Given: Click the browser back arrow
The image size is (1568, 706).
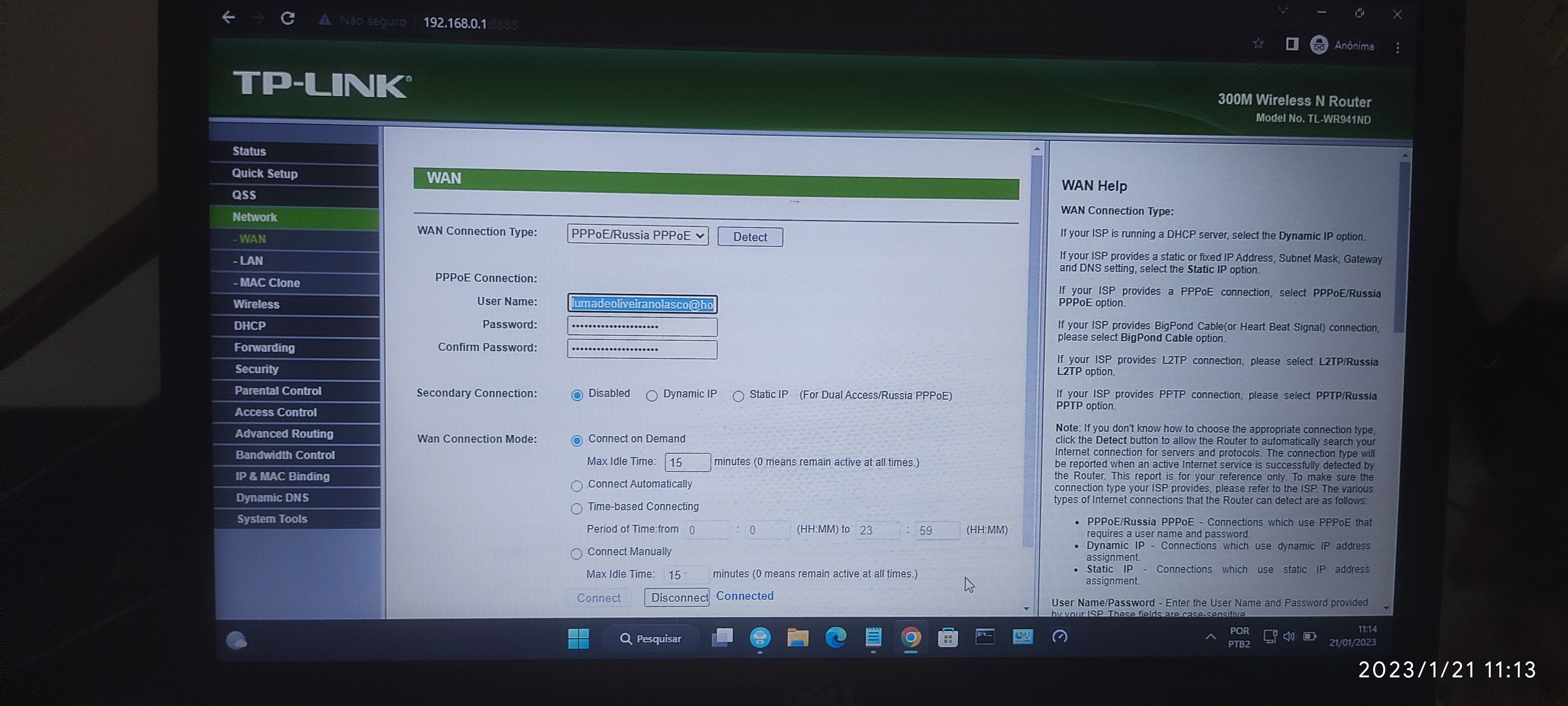Looking at the screenshot, I should [x=228, y=17].
